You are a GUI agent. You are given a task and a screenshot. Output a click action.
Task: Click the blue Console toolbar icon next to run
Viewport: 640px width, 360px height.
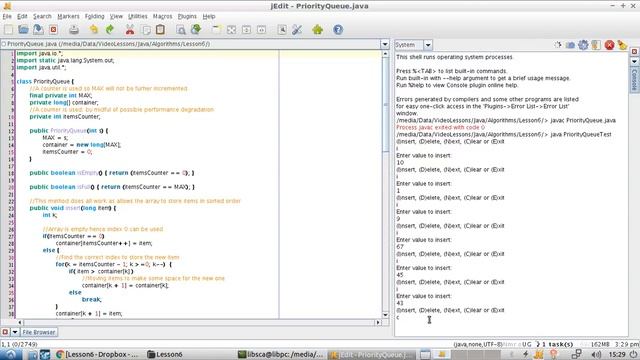click(570, 45)
